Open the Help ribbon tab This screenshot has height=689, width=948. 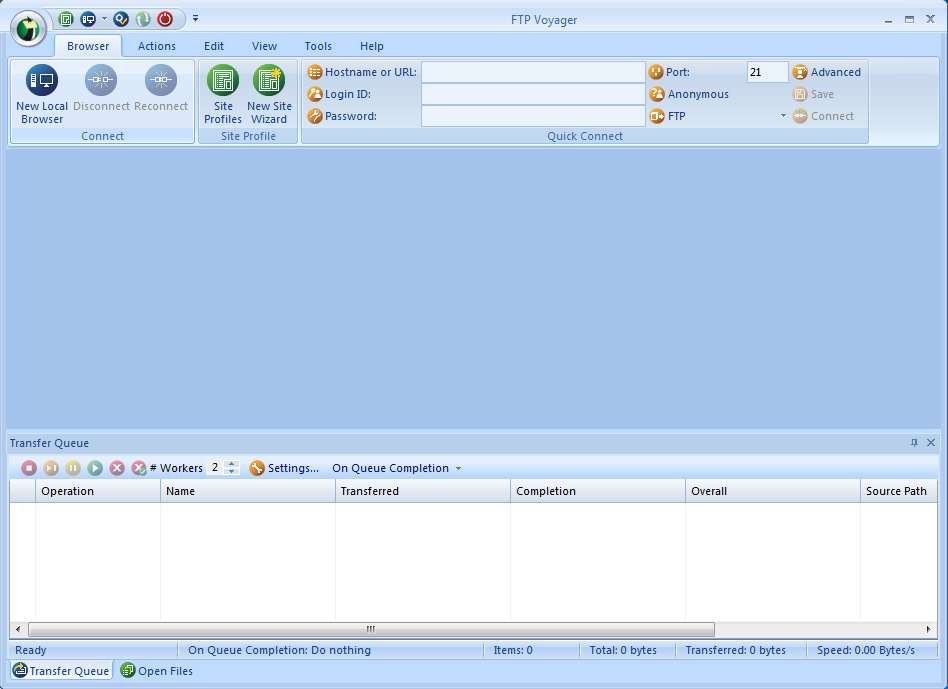(x=372, y=46)
